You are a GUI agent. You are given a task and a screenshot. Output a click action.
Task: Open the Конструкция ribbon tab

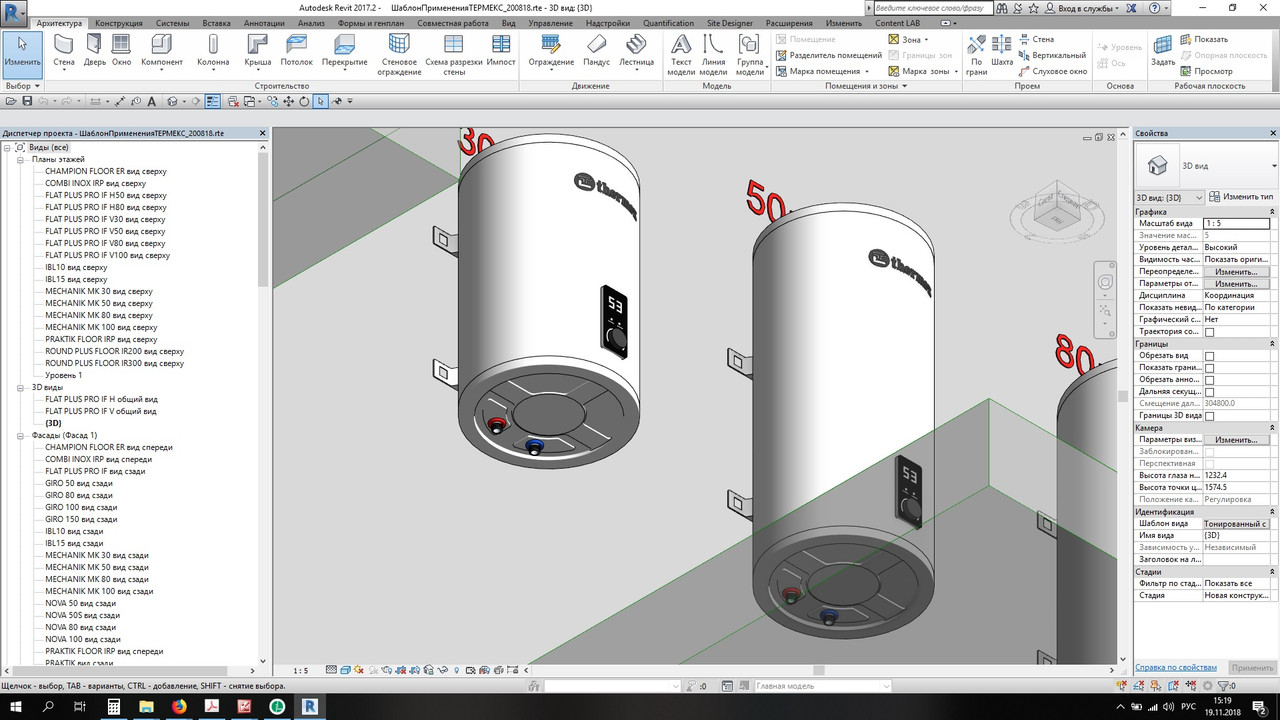click(118, 23)
